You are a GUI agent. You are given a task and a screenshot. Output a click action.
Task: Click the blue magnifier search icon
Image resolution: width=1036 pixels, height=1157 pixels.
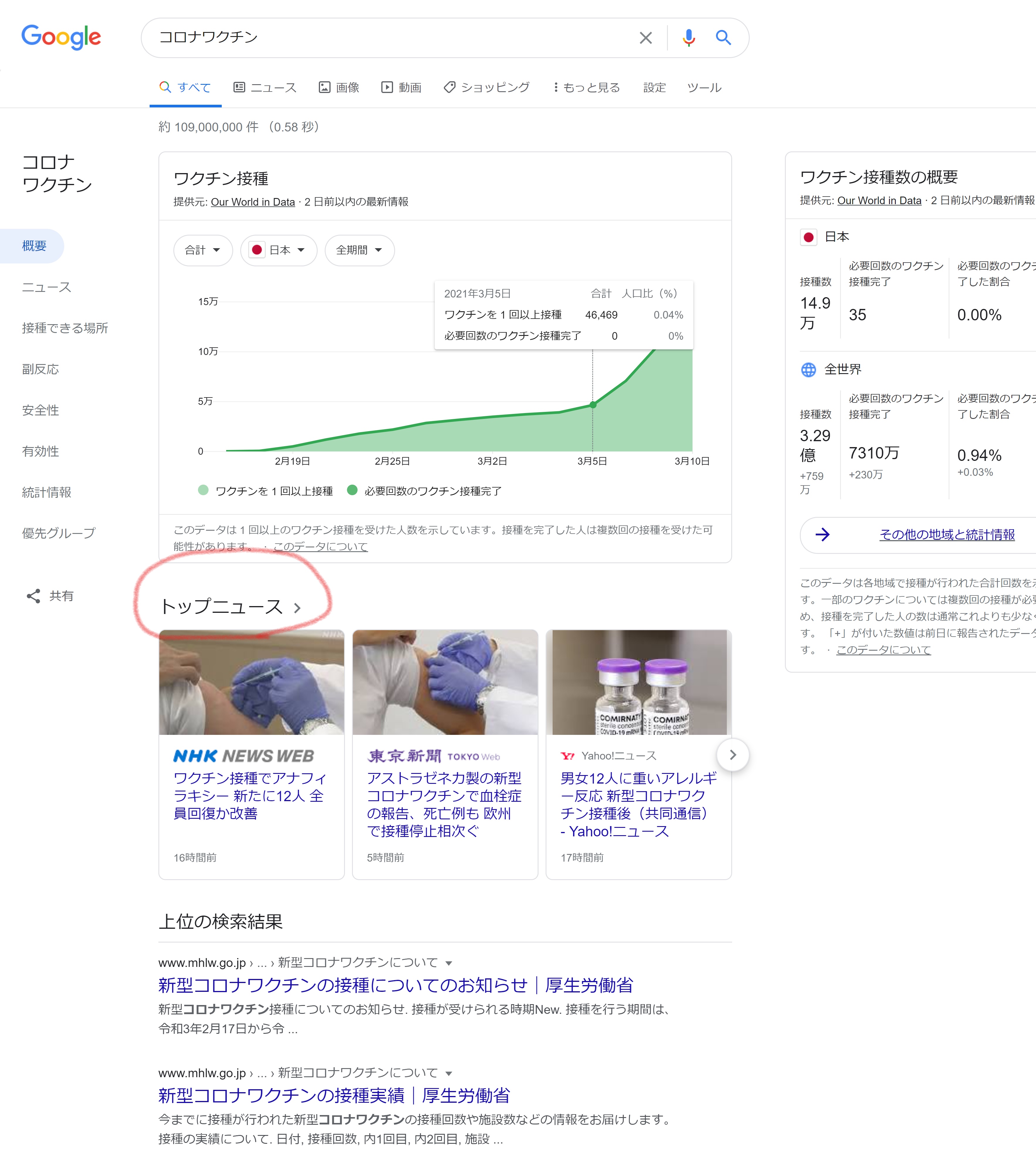click(x=723, y=38)
